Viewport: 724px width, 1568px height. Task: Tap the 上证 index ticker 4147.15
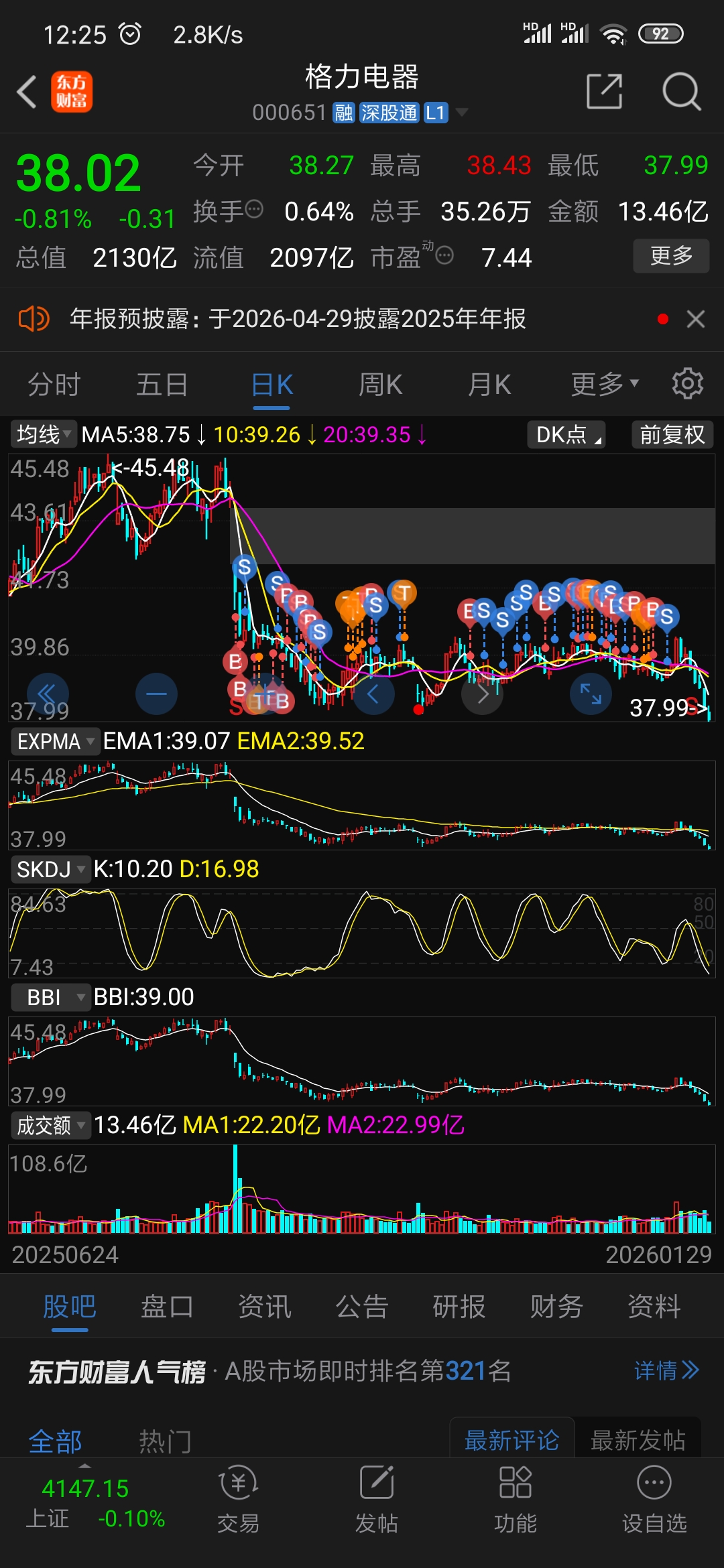tap(86, 1488)
